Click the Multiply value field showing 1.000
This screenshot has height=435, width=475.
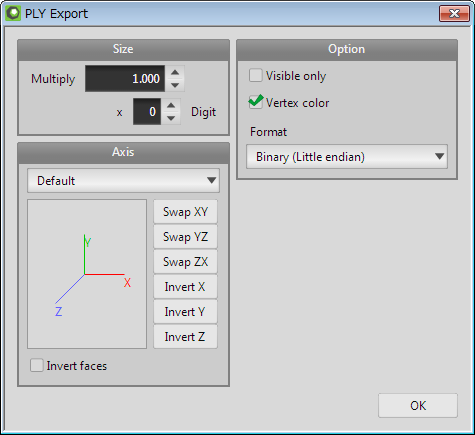click(125, 79)
